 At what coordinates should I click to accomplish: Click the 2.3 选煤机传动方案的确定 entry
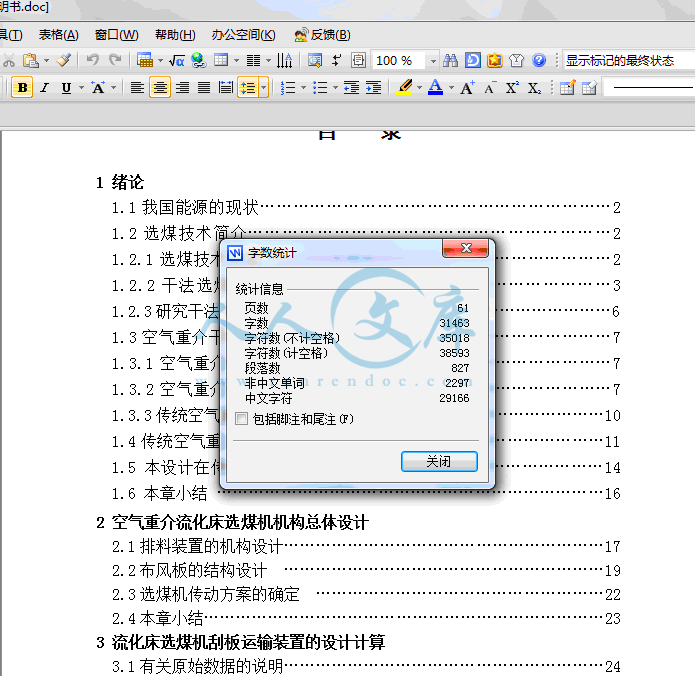point(366,594)
